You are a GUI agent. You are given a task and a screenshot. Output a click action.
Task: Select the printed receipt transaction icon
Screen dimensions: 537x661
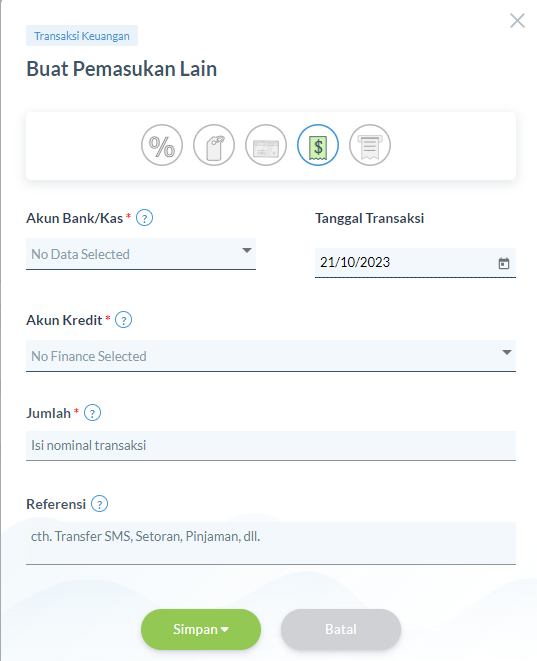click(370, 145)
